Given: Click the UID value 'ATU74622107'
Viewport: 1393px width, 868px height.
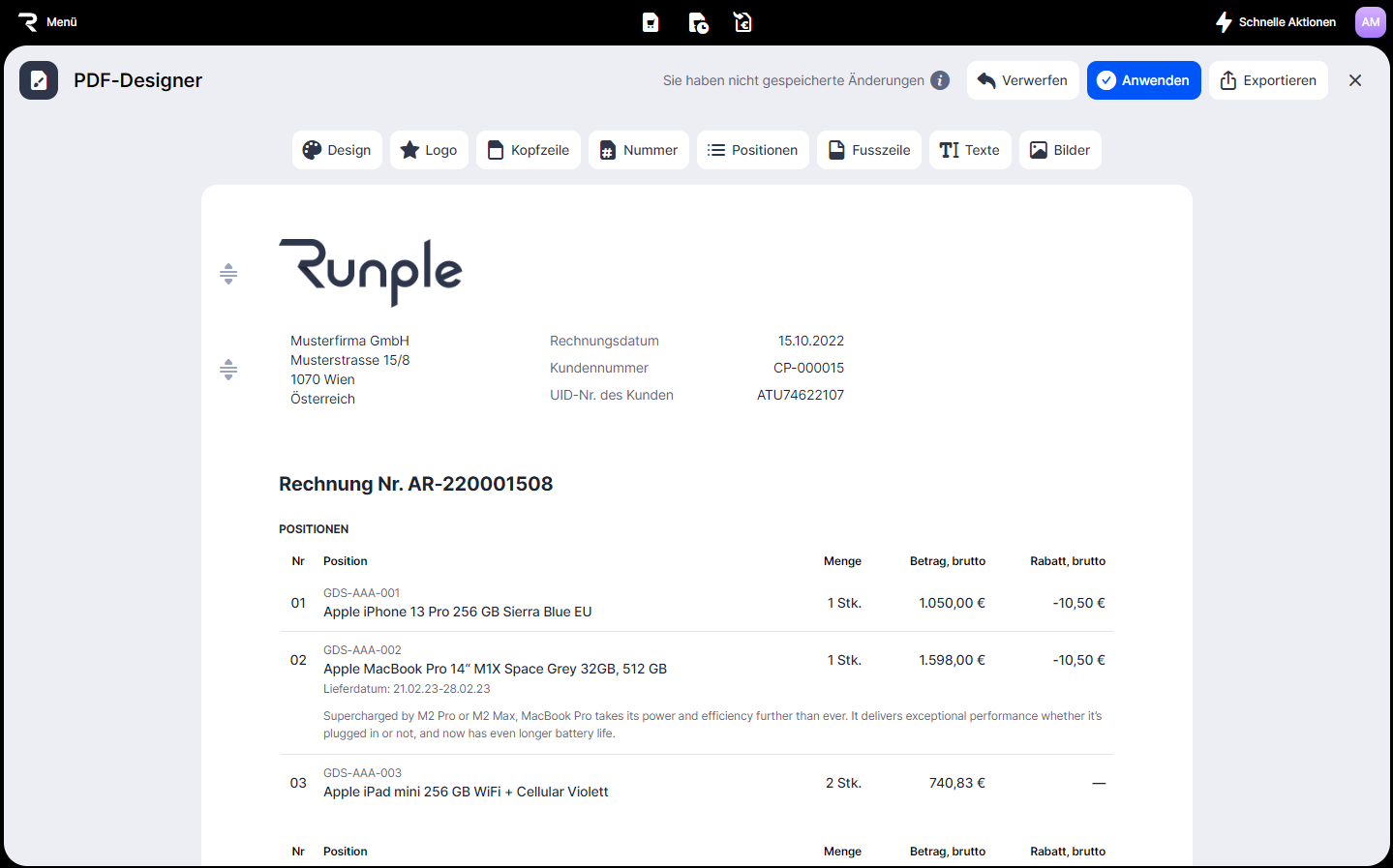Looking at the screenshot, I should coord(801,395).
